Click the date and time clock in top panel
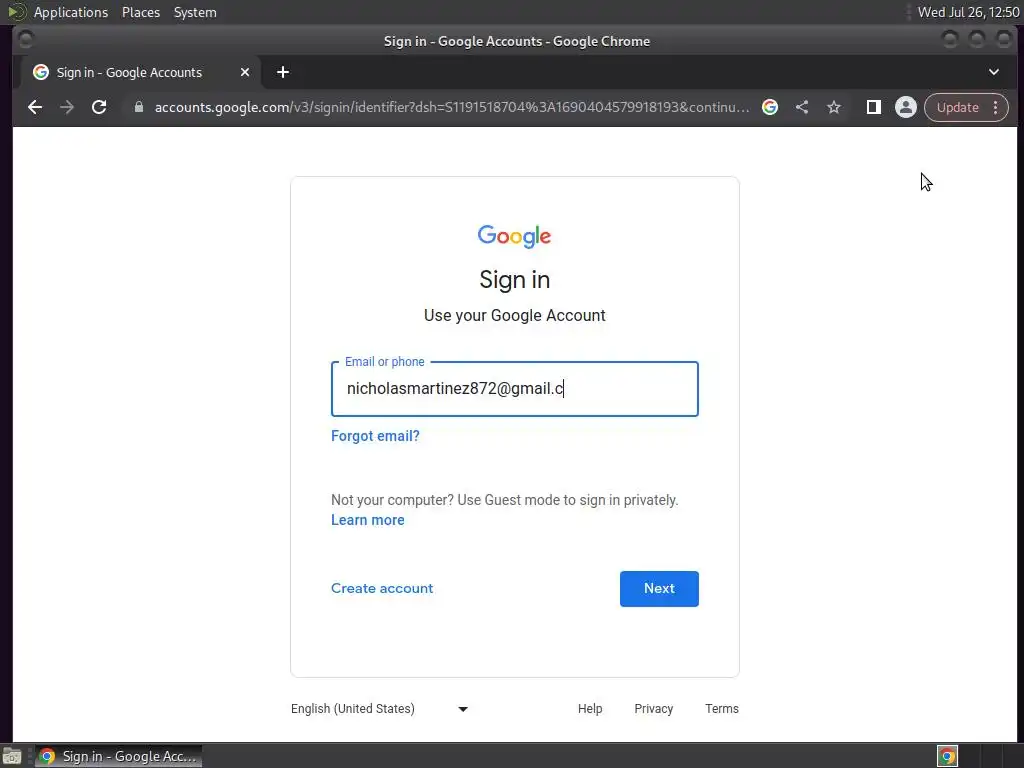The image size is (1024, 768). 968,12
